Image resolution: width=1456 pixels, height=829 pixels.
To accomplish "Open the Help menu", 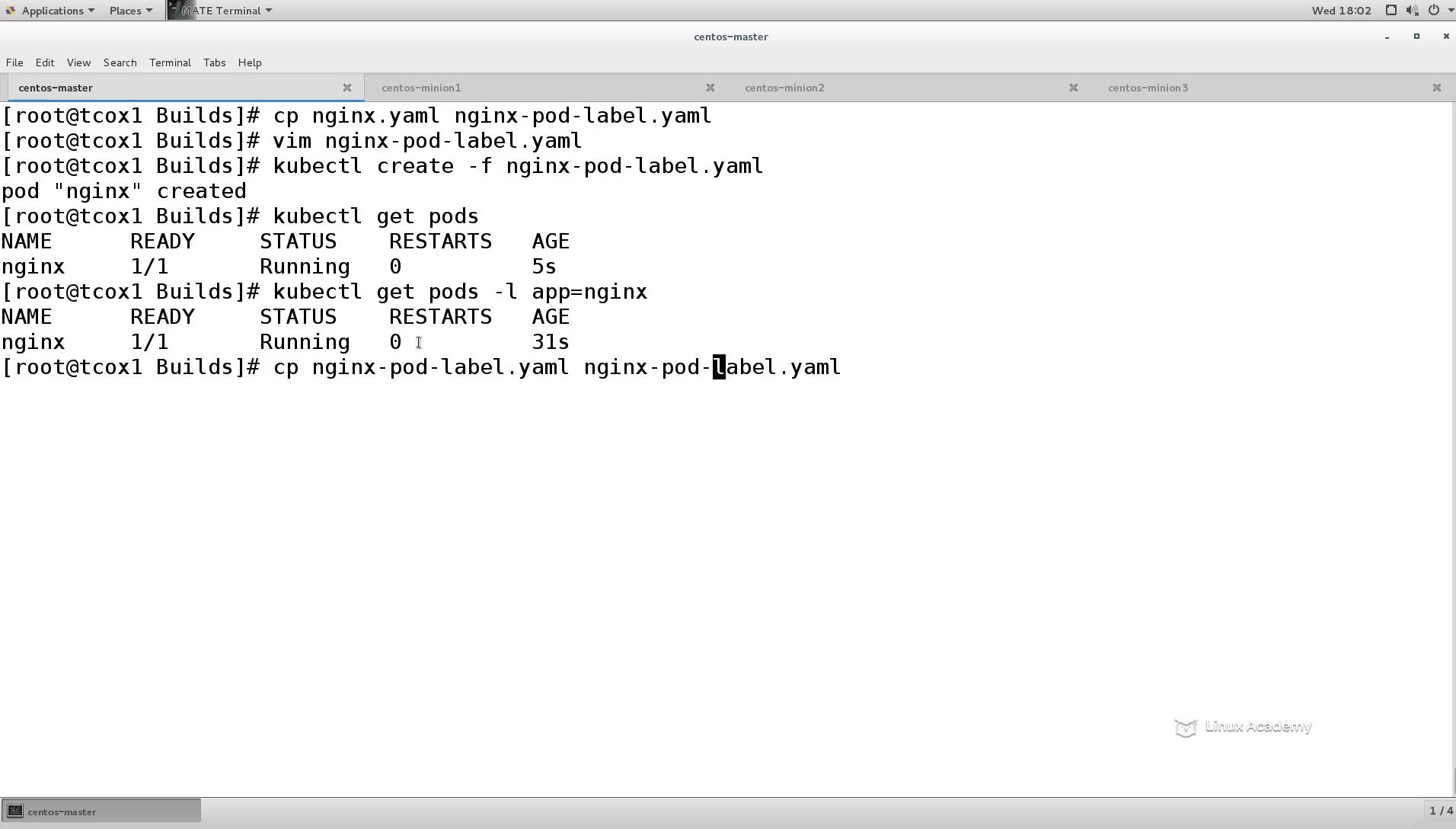I will click(250, 62).
